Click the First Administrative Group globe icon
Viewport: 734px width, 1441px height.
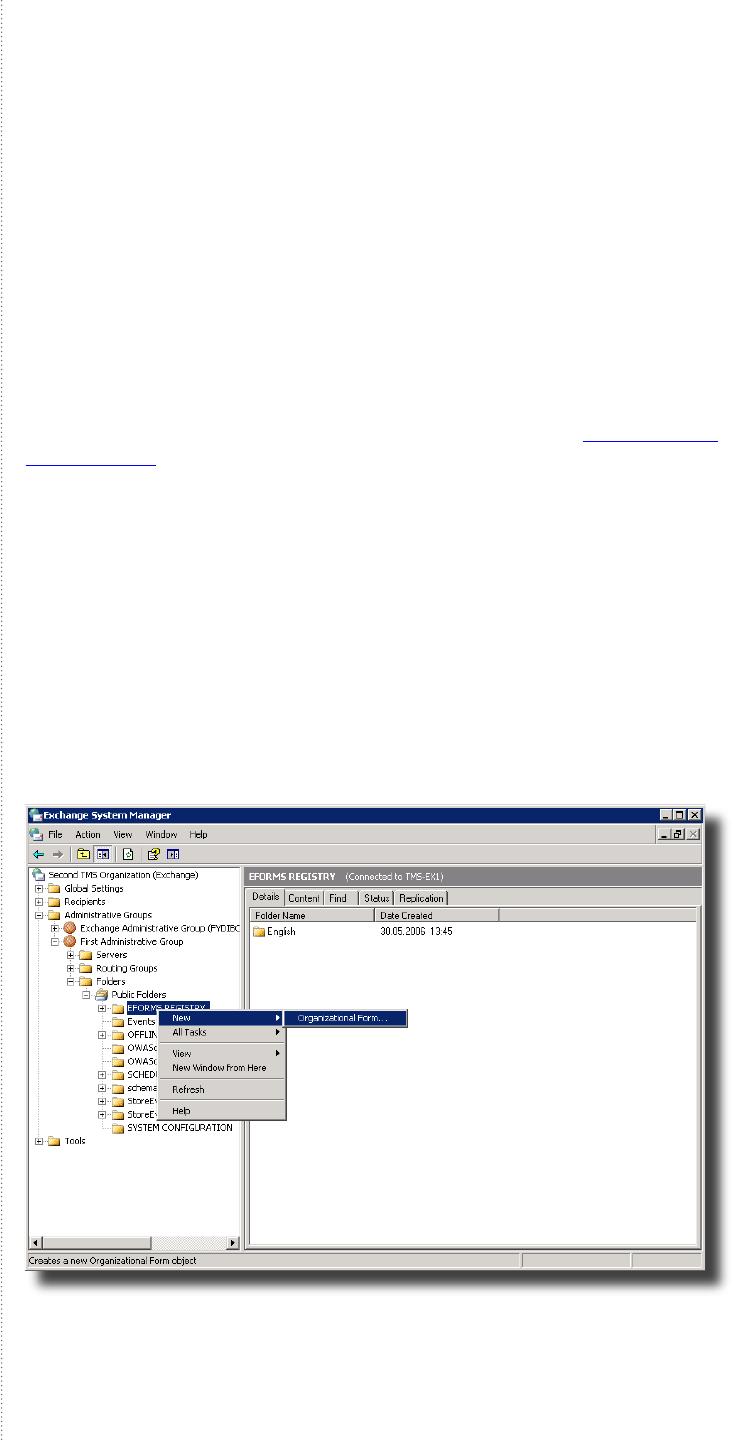coord(70,941)
